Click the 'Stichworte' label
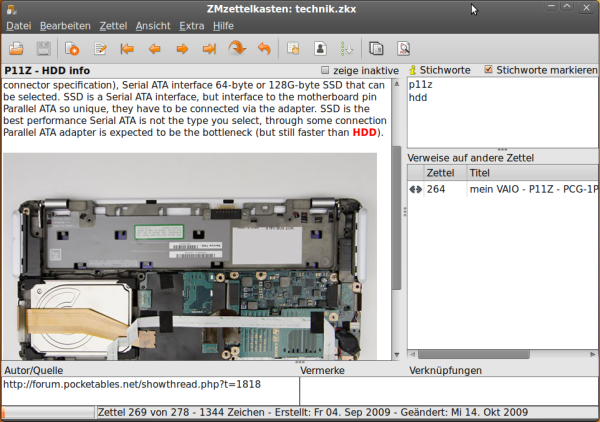The height and width of the screenshot is (422, 600). pos(445,70)
